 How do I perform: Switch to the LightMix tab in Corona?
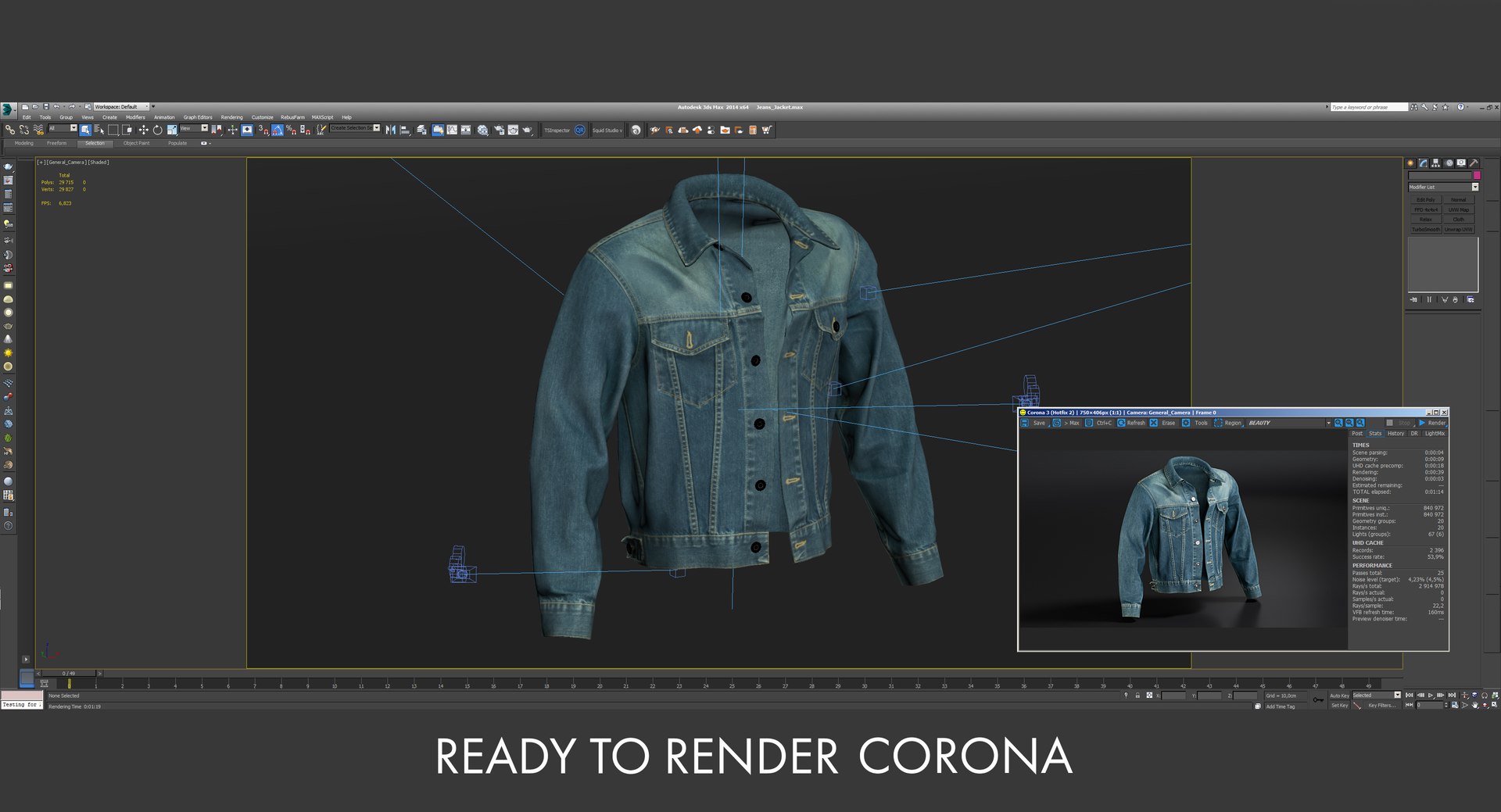tap(1435, 434)
